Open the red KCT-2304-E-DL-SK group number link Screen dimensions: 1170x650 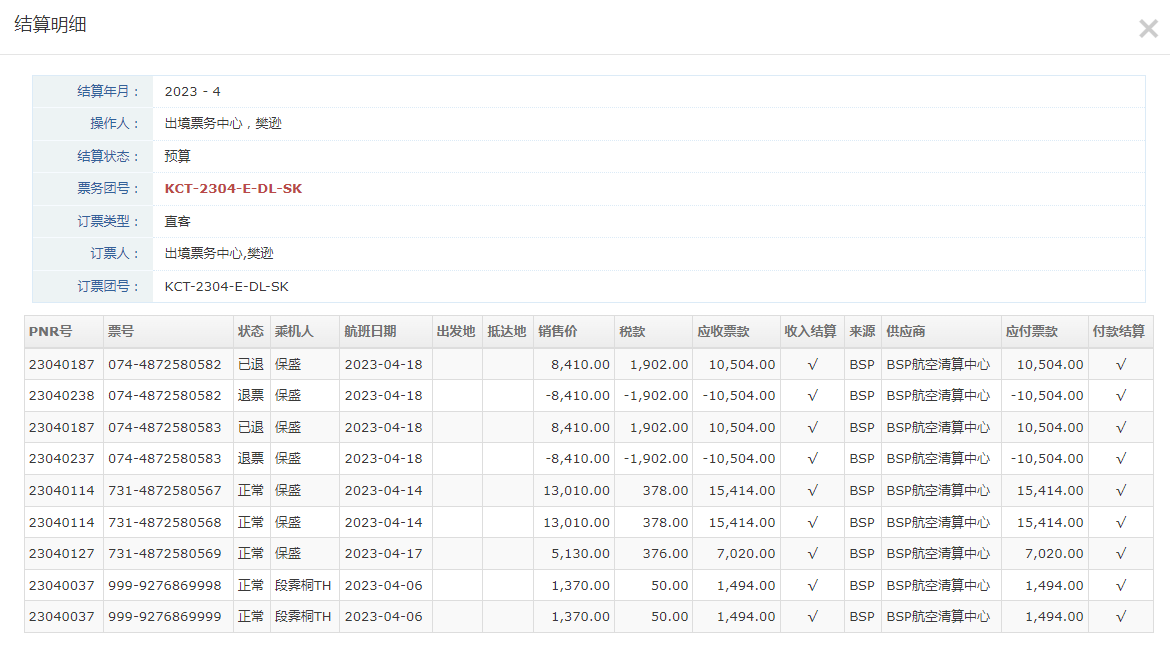point(233,189)
